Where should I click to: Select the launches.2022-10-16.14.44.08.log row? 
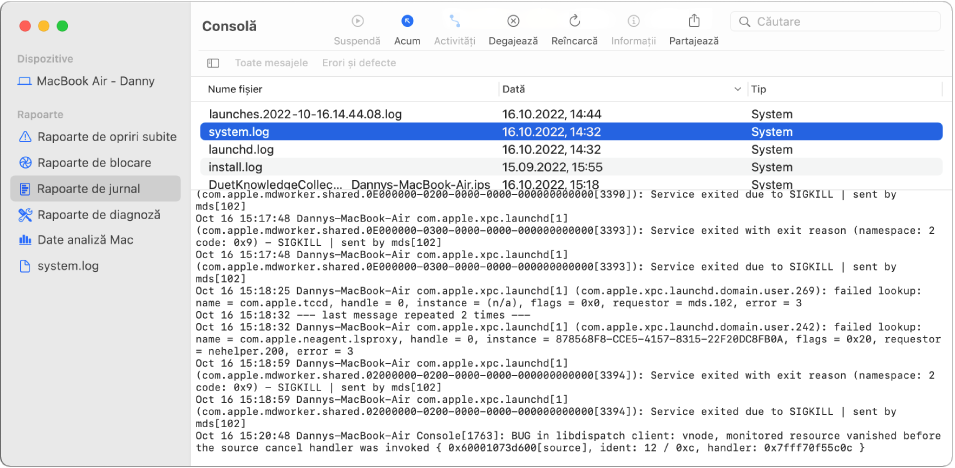(x=571, y=114)
